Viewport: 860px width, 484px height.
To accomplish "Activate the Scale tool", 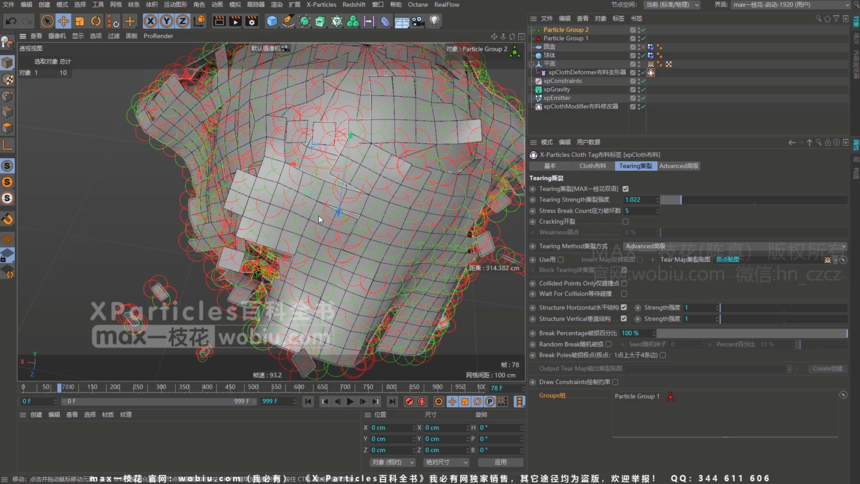I will [x=80, y=21].
